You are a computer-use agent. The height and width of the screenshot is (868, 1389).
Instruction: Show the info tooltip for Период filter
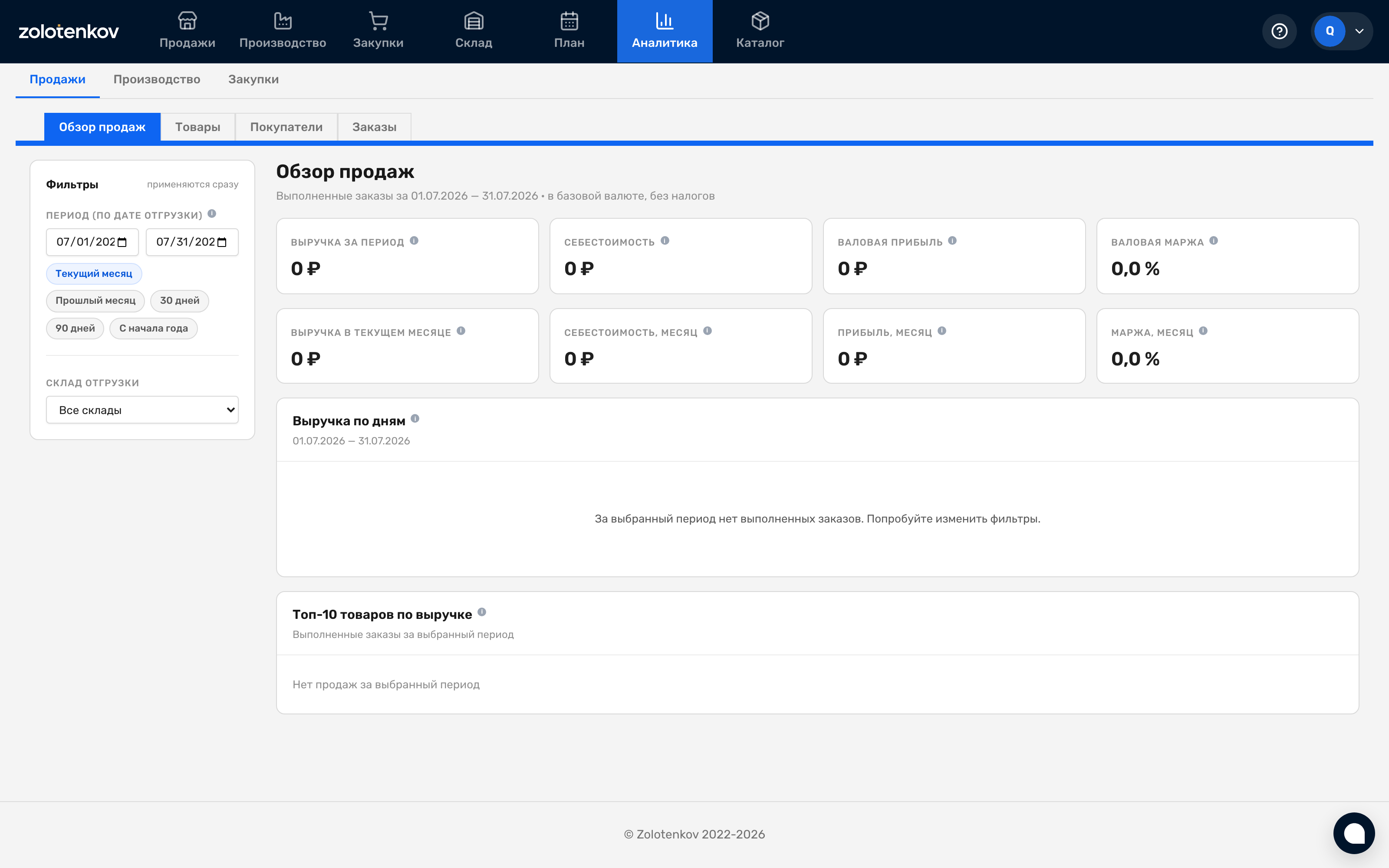pos(212,214)
